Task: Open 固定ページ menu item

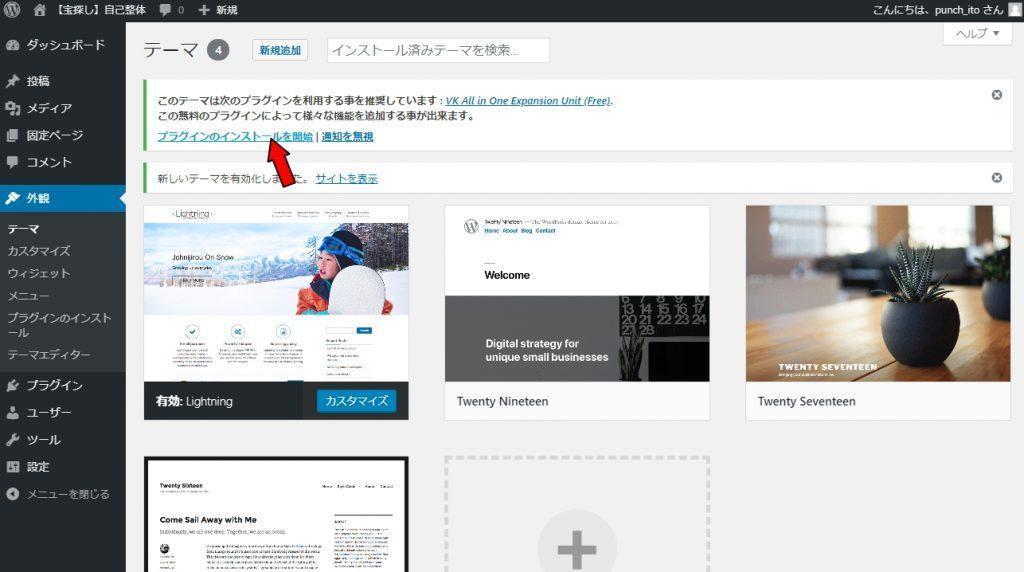Action: coord(63,135)
